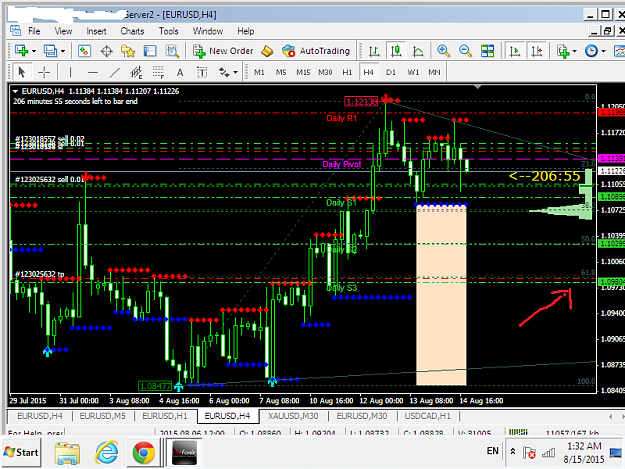This screenshot has width=625, height=469.
Task: Select the Cursor arrow tool
Action: 22,72
